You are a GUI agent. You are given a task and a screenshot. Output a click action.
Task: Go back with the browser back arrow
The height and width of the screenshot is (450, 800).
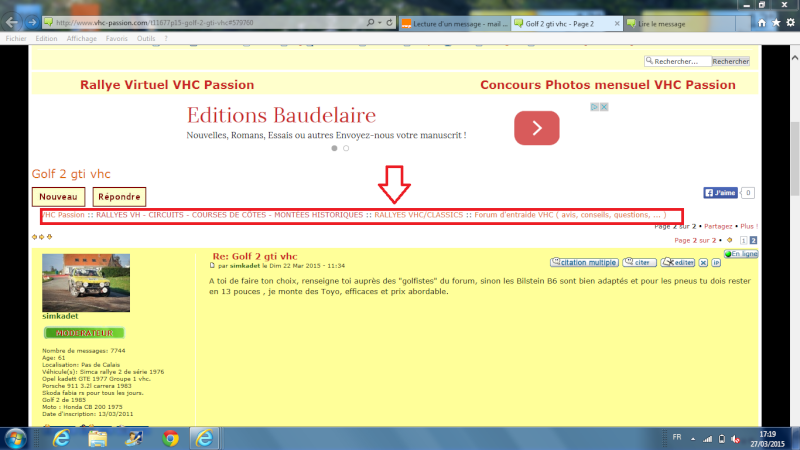[x=12, y=22]
